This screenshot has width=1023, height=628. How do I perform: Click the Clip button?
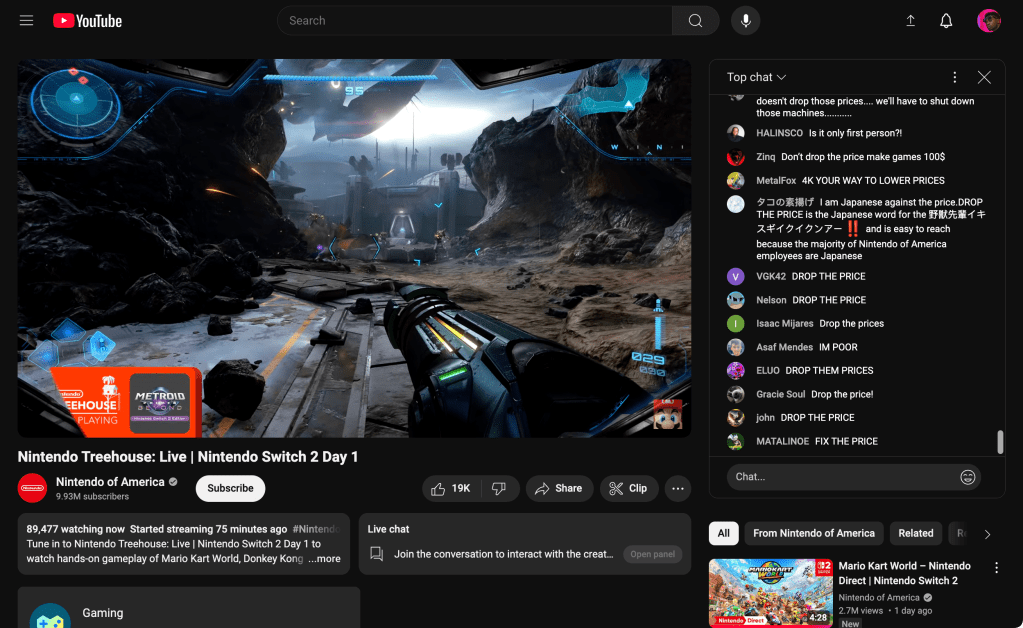[628, 488]
